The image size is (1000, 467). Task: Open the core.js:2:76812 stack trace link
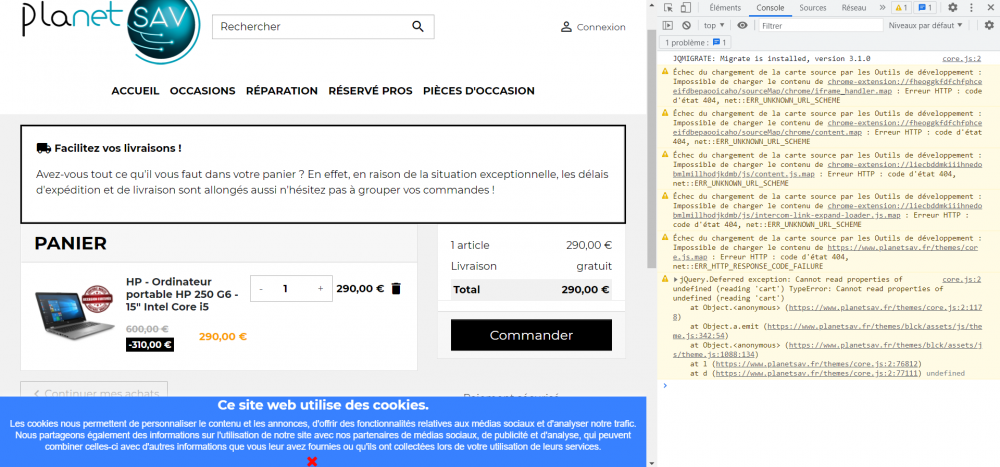[x=816, y=364]
